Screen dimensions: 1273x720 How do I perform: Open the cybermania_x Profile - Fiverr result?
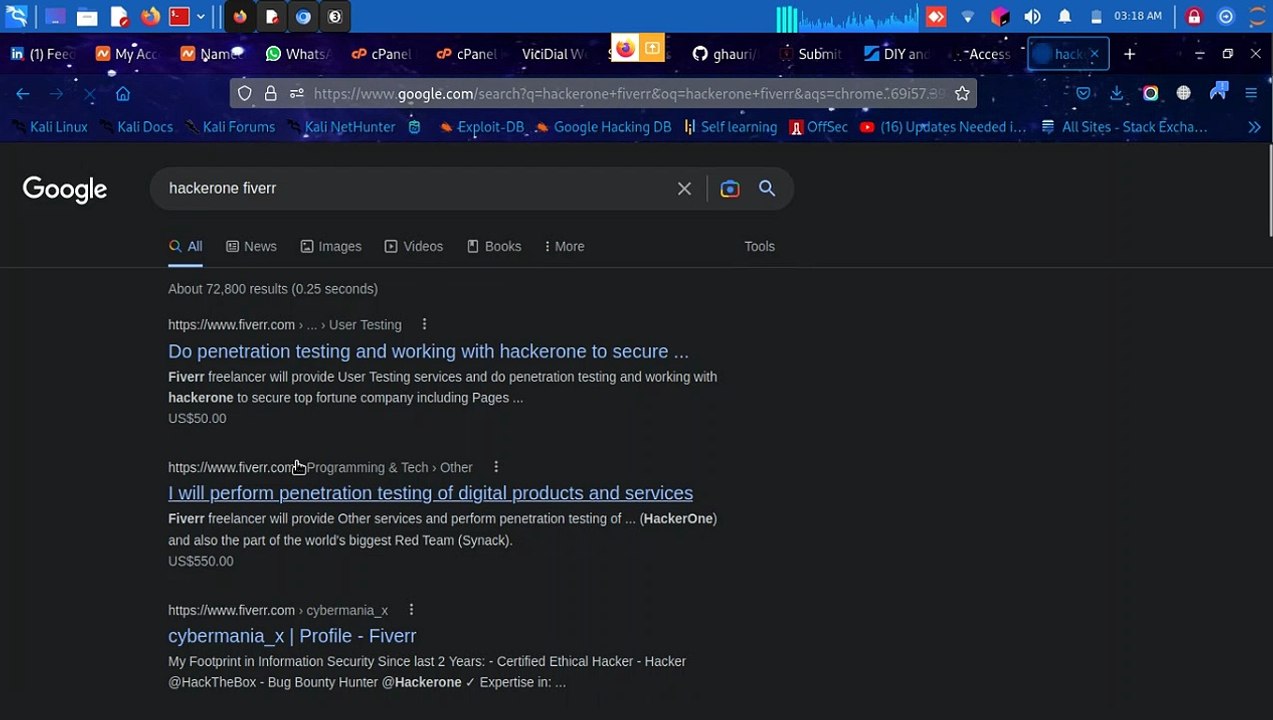tap(292, 636)
